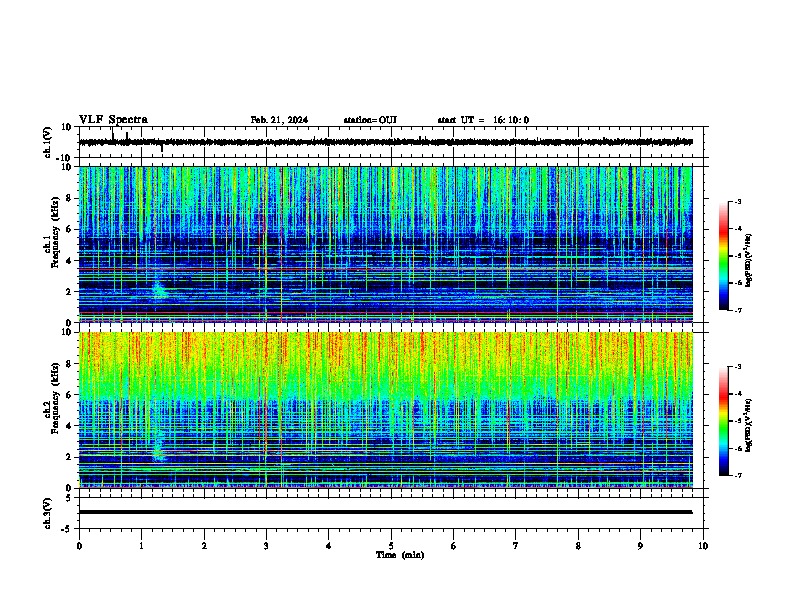The height and width of the screenshot is (612, 792).
Task: Click the "Time (min)" axis label
Action: pyautogui.click(x=400, y=555)
